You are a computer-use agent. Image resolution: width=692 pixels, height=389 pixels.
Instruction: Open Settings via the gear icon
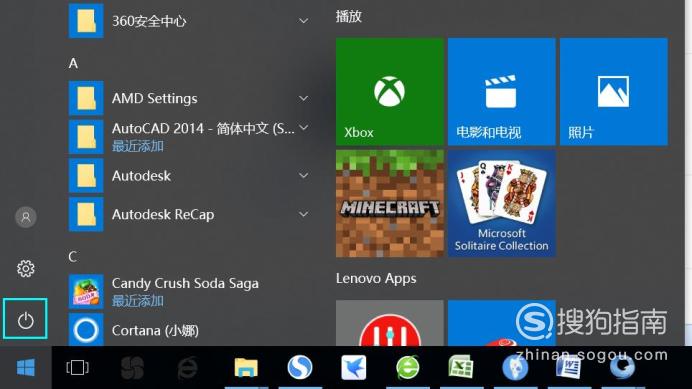coord(26,268)
